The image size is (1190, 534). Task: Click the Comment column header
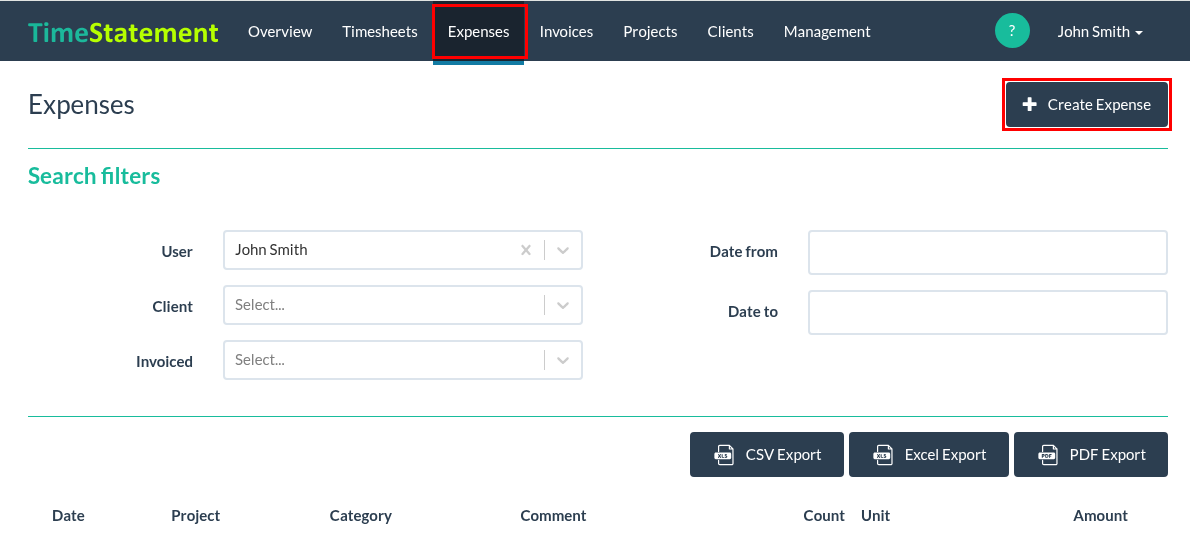[x=553, y=516]
